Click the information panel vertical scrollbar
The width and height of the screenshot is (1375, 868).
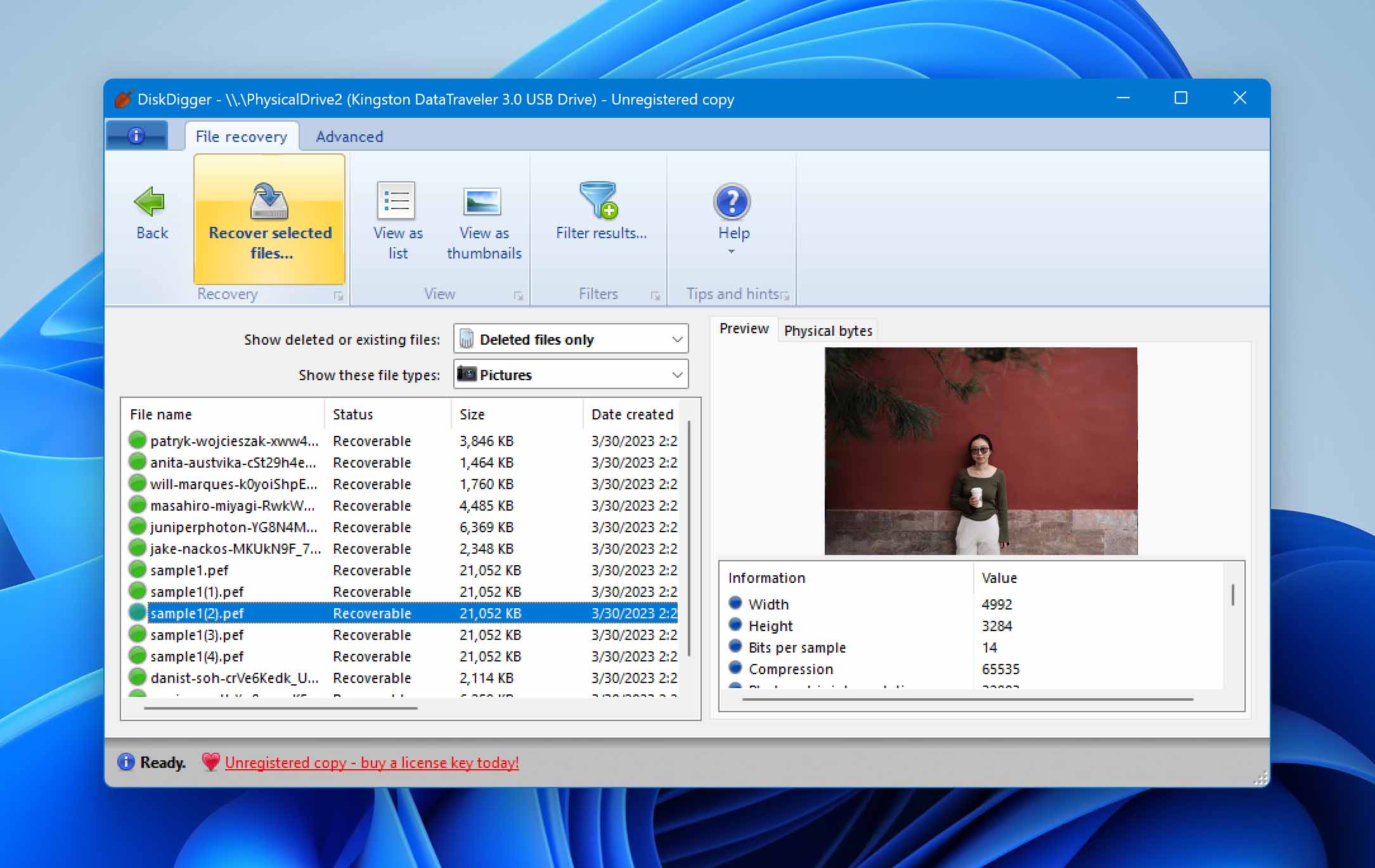pos(1232,595)
